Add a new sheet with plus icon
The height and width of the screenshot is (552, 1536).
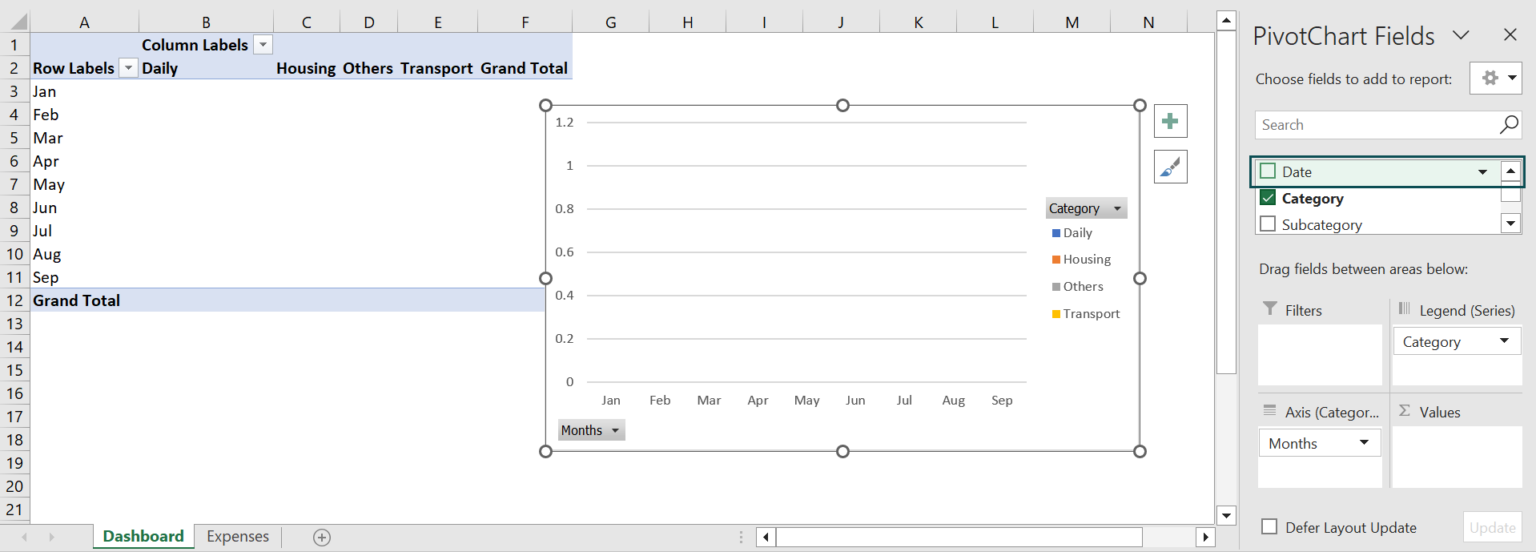tap(321, 537)
